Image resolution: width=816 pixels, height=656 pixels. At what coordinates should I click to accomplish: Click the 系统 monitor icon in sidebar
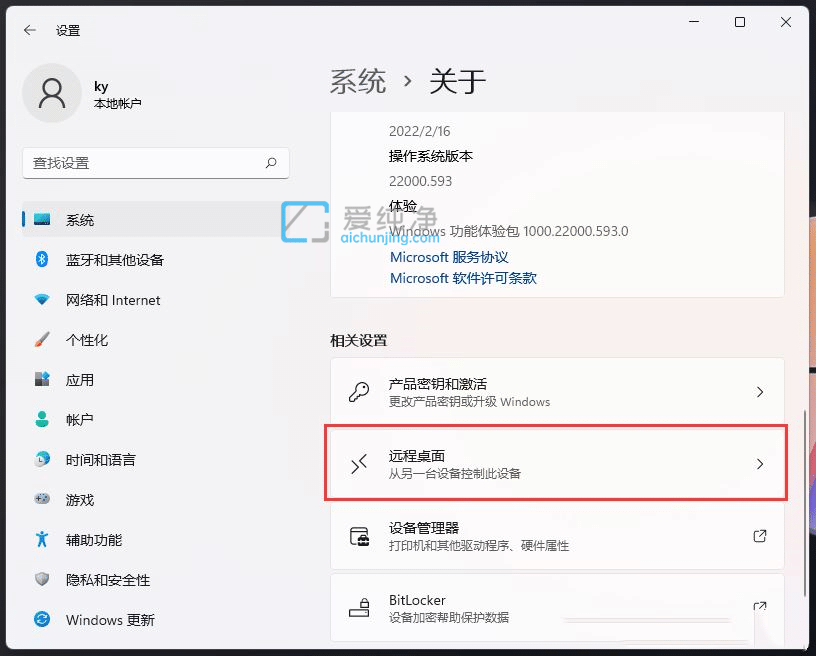pyautogui.click(x=42, y=220)
